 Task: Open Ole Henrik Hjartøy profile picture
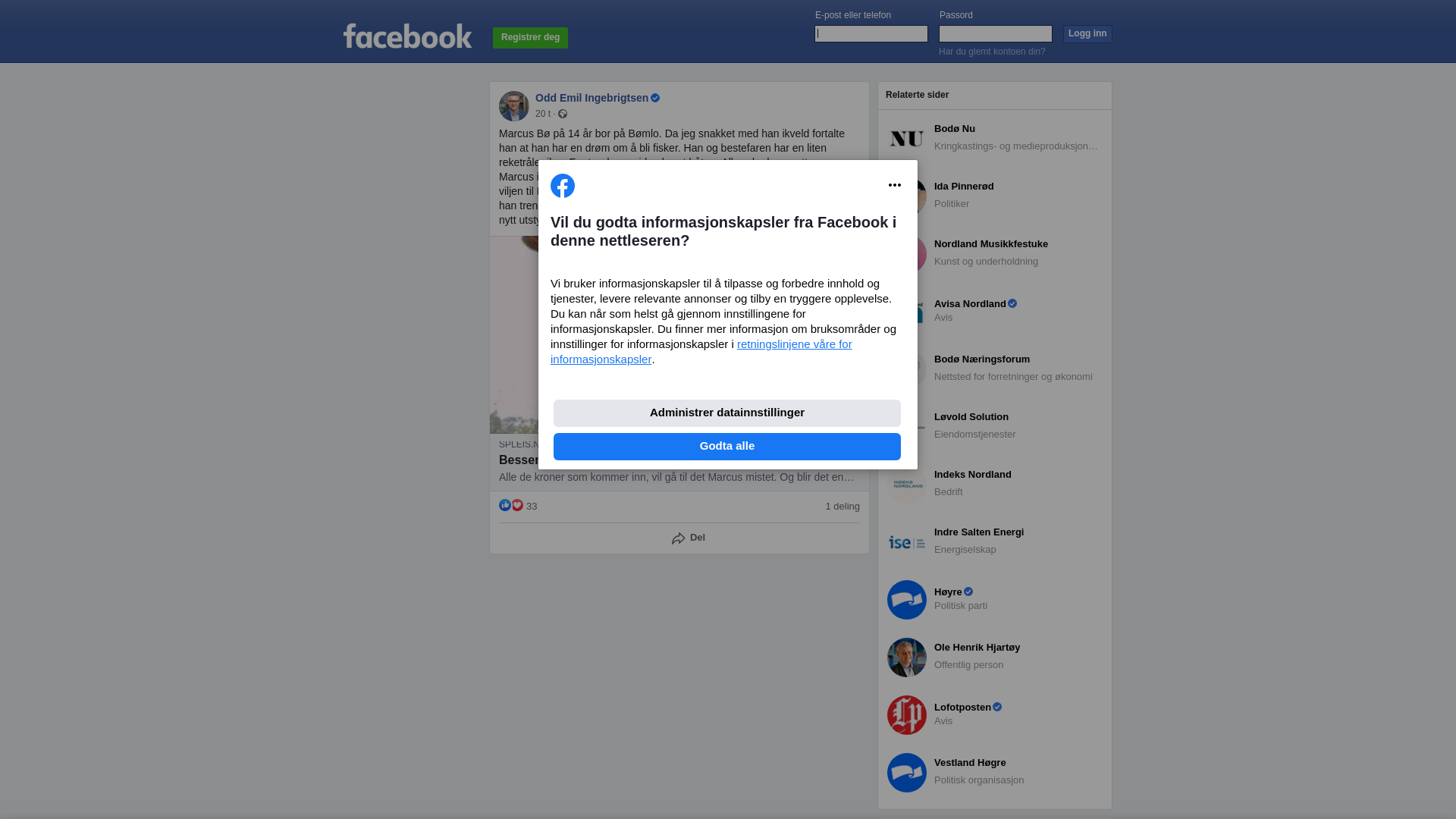pyautogui.click(x=907, y=657)
